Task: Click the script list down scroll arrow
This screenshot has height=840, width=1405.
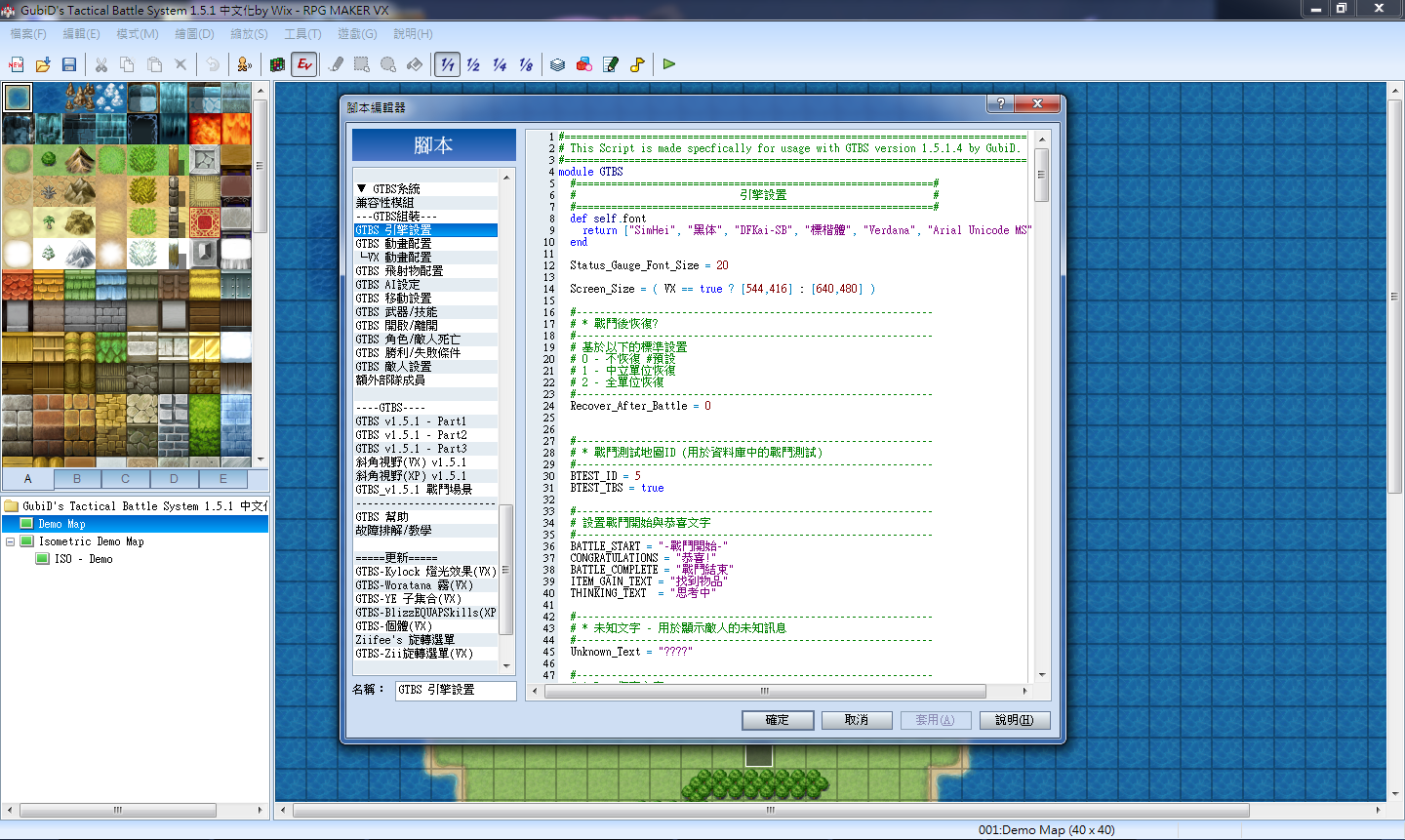Action: click(506, 666)
